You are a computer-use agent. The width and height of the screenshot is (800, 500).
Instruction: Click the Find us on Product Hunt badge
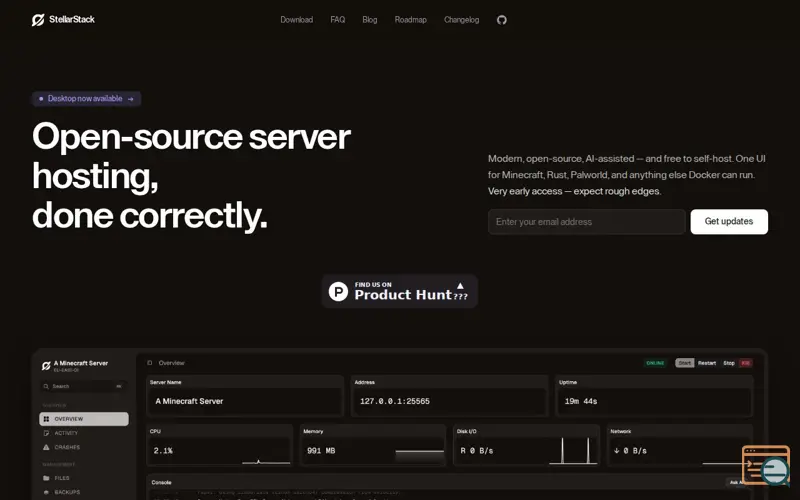399,291
